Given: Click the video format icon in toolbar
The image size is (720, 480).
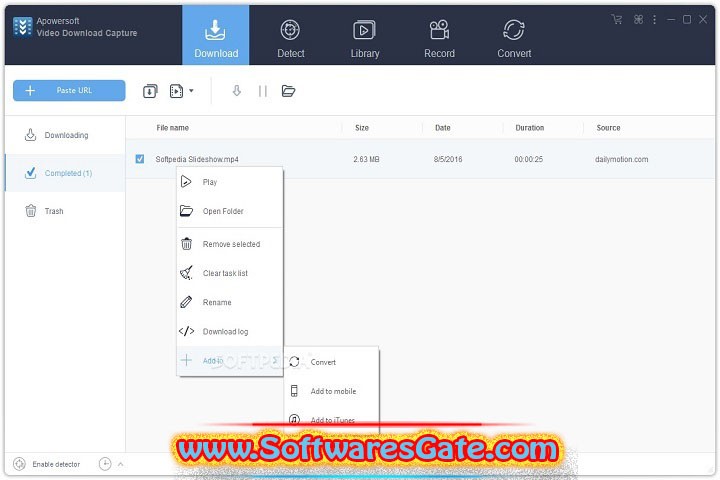Looking at the screenshot, I should pos(176,91).
